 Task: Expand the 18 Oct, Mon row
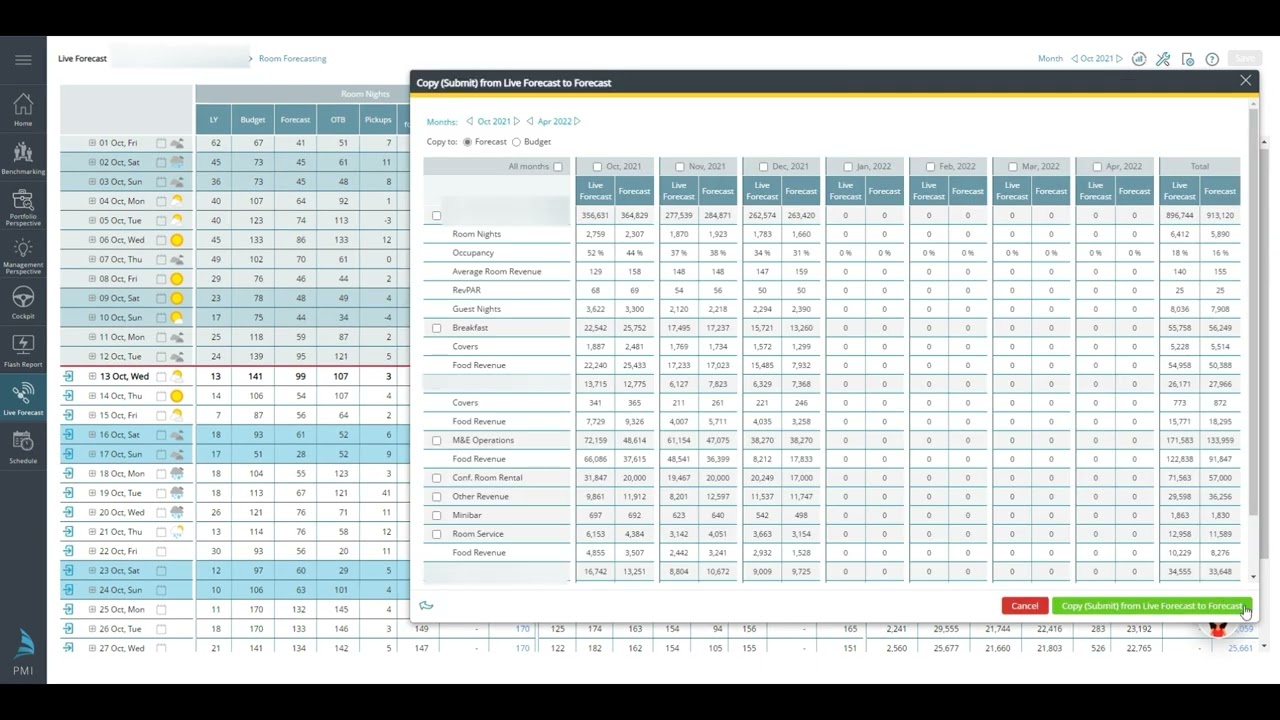tap(92, 474)
